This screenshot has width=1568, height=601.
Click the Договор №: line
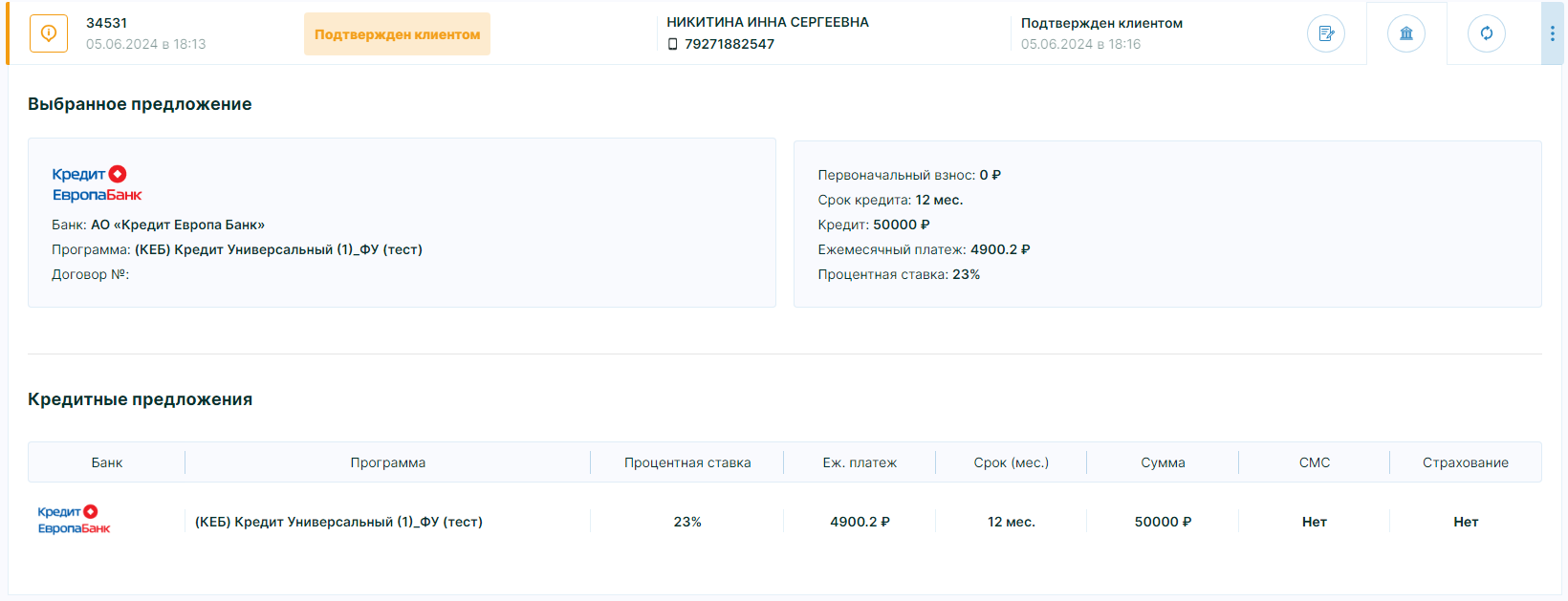90,274
